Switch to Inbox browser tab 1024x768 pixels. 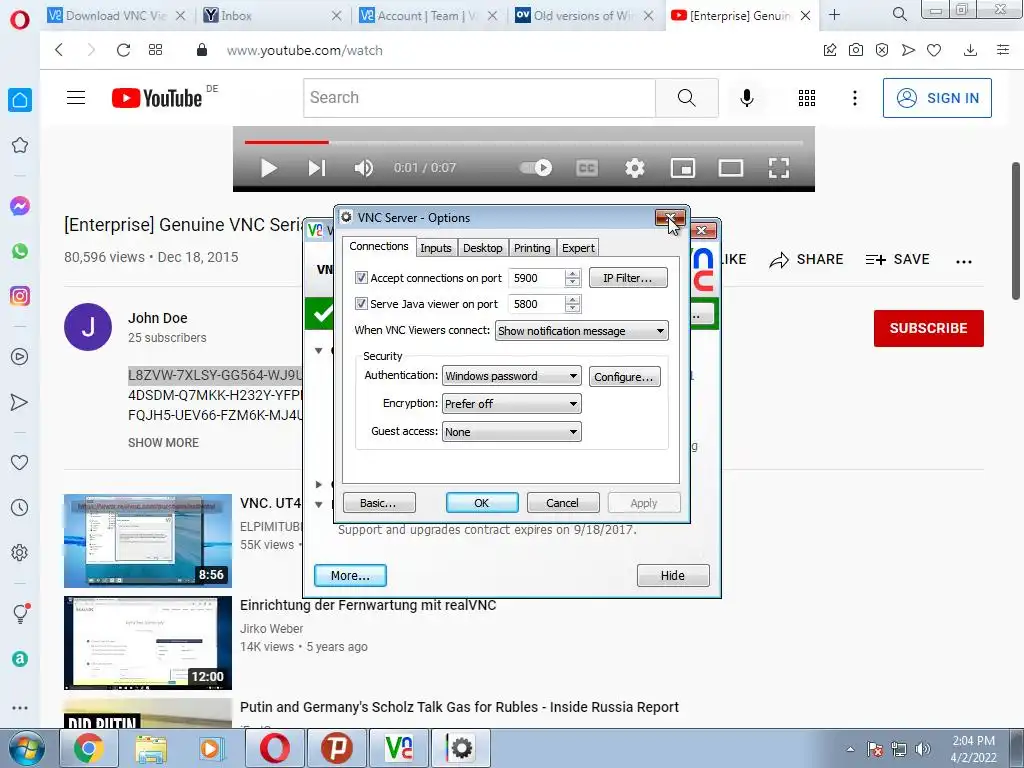click(272, 16)
